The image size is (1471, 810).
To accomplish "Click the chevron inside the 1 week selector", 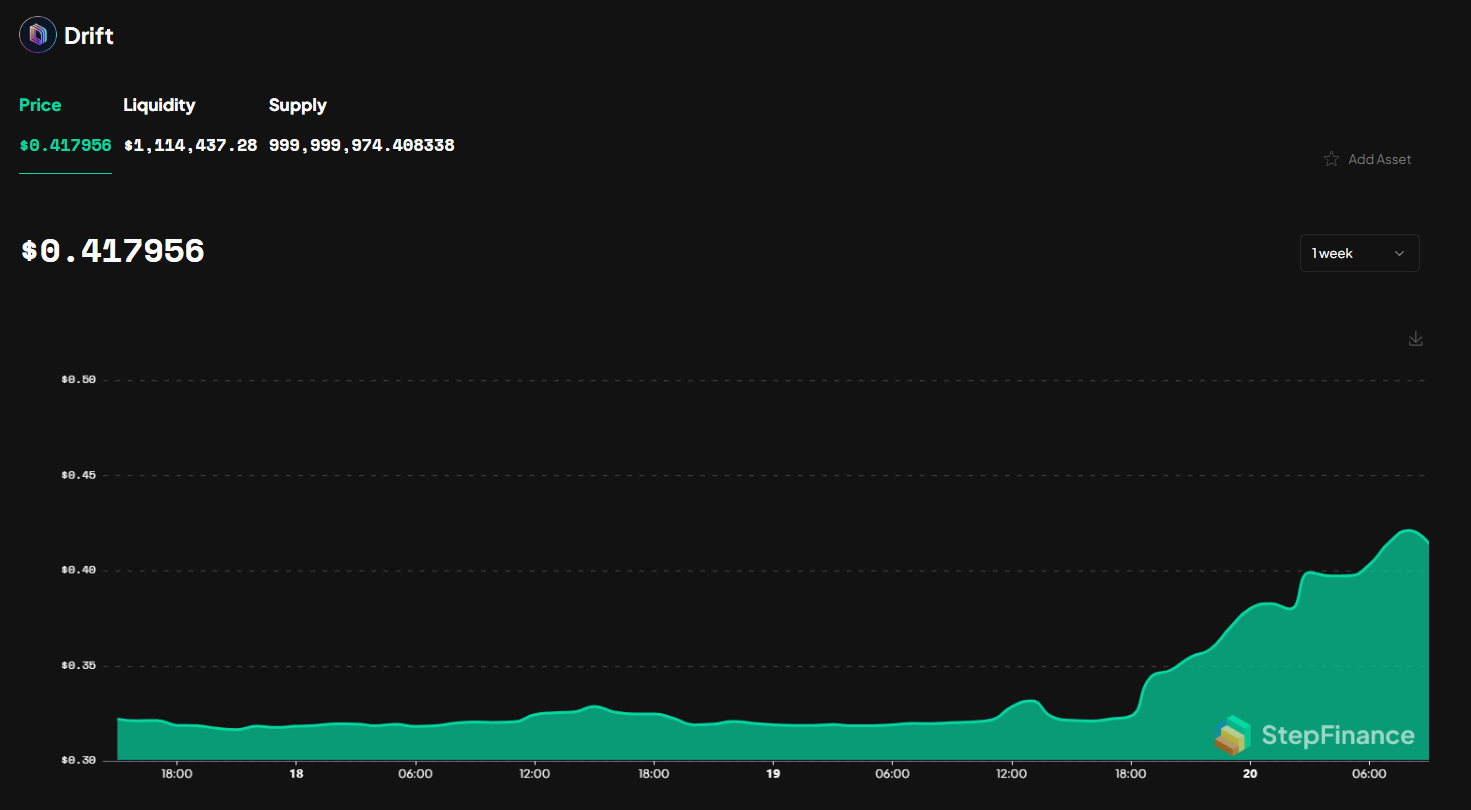I will [1399, 253].
